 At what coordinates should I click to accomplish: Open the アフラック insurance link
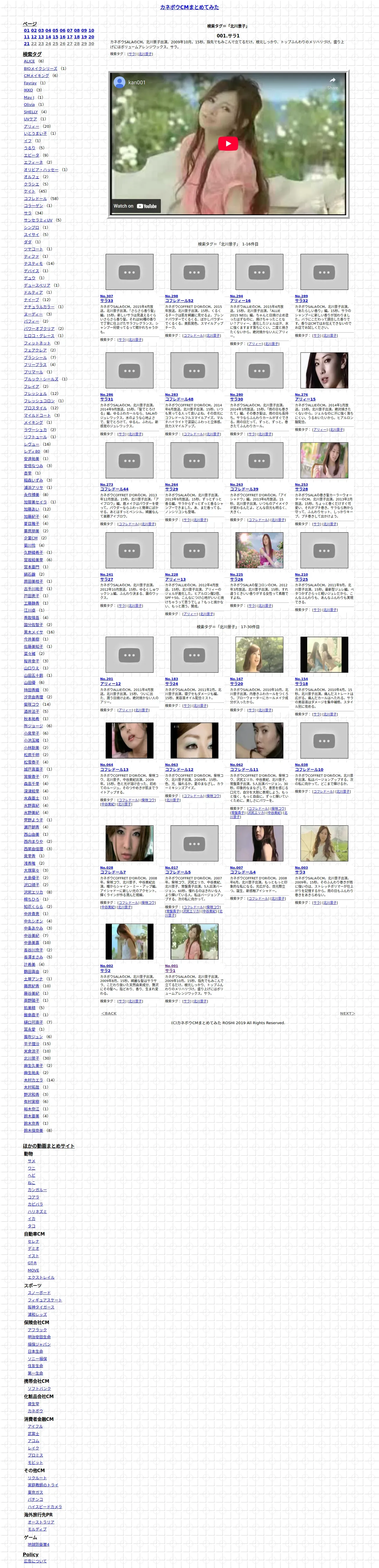37,1330
